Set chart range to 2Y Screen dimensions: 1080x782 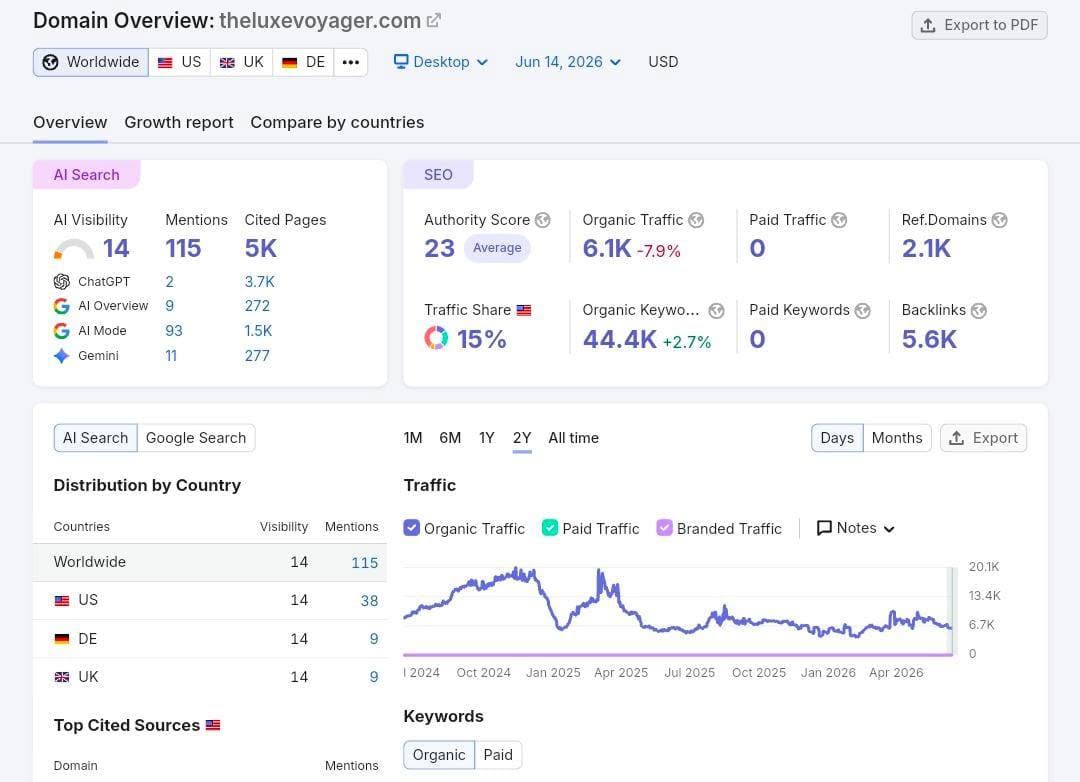click(522, 438)
